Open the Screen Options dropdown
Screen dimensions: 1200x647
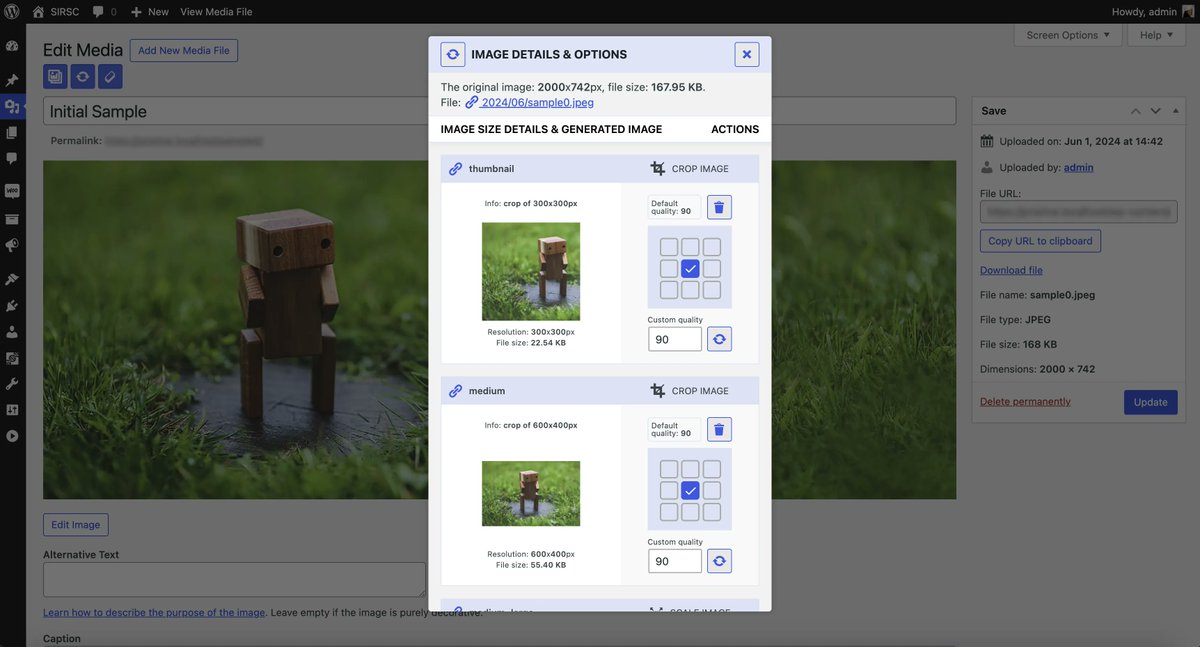[1068, 34]
